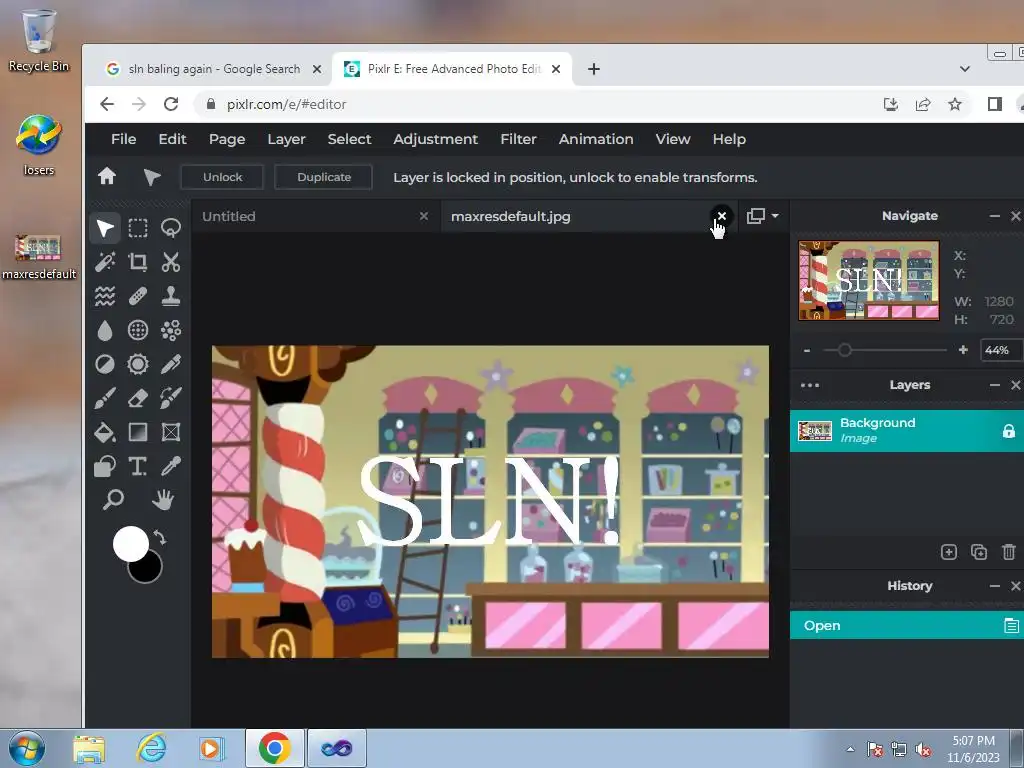The width and height of the screenshot is (1024, 768).
Task: Select the Heal bandage tool
Action: (138, 296)
